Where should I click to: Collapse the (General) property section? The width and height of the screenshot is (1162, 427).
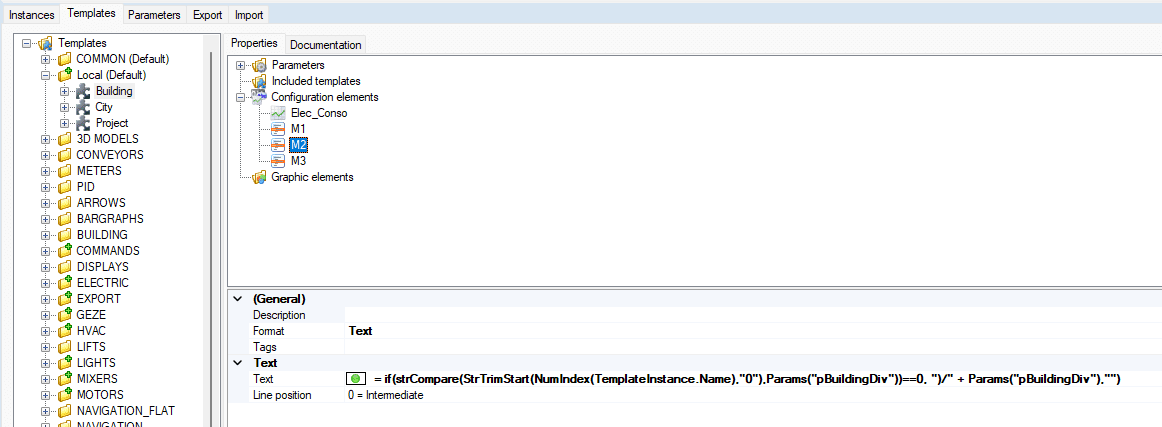237,299
